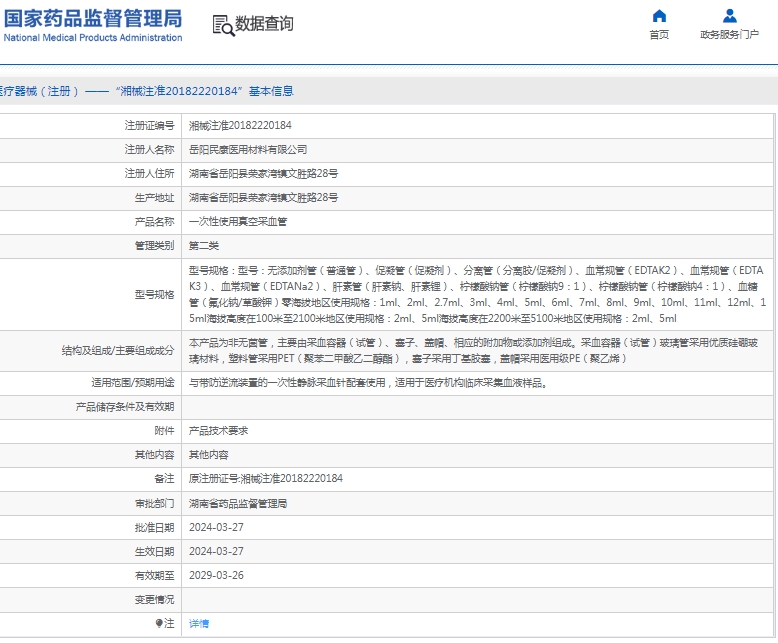This screenshot has height=643, width=778.
Task: Click the 注册证编号 label
Action: point(149,126)
